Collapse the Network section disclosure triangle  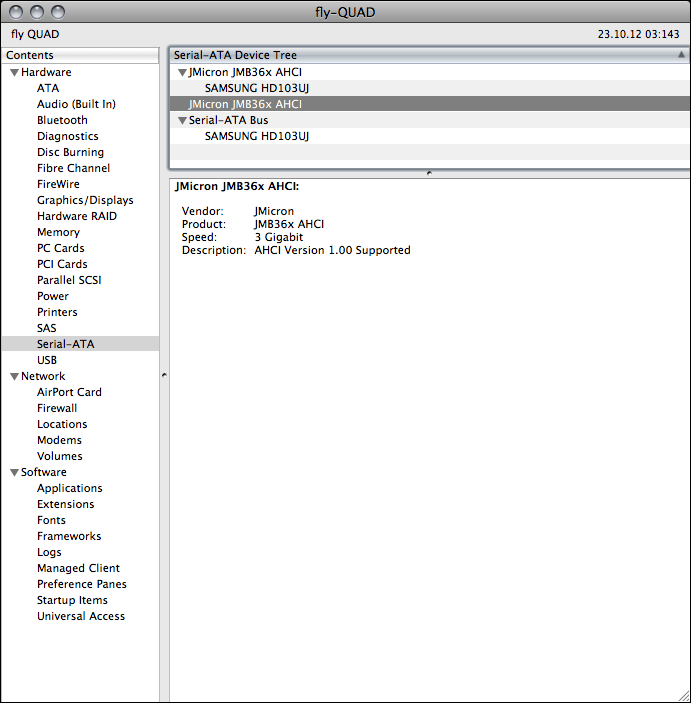coord(14,377)
